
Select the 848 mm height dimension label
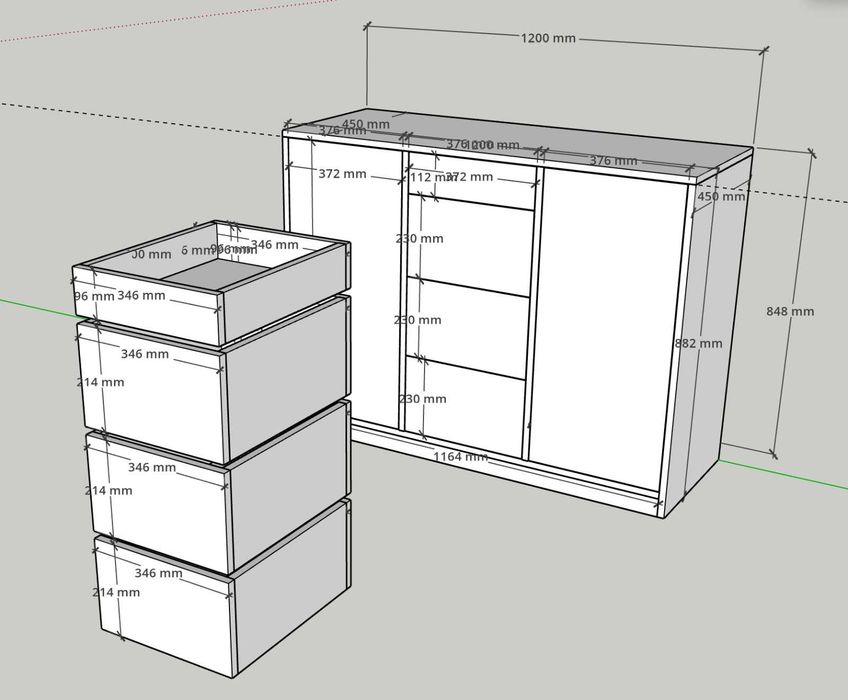click(790, 311)
